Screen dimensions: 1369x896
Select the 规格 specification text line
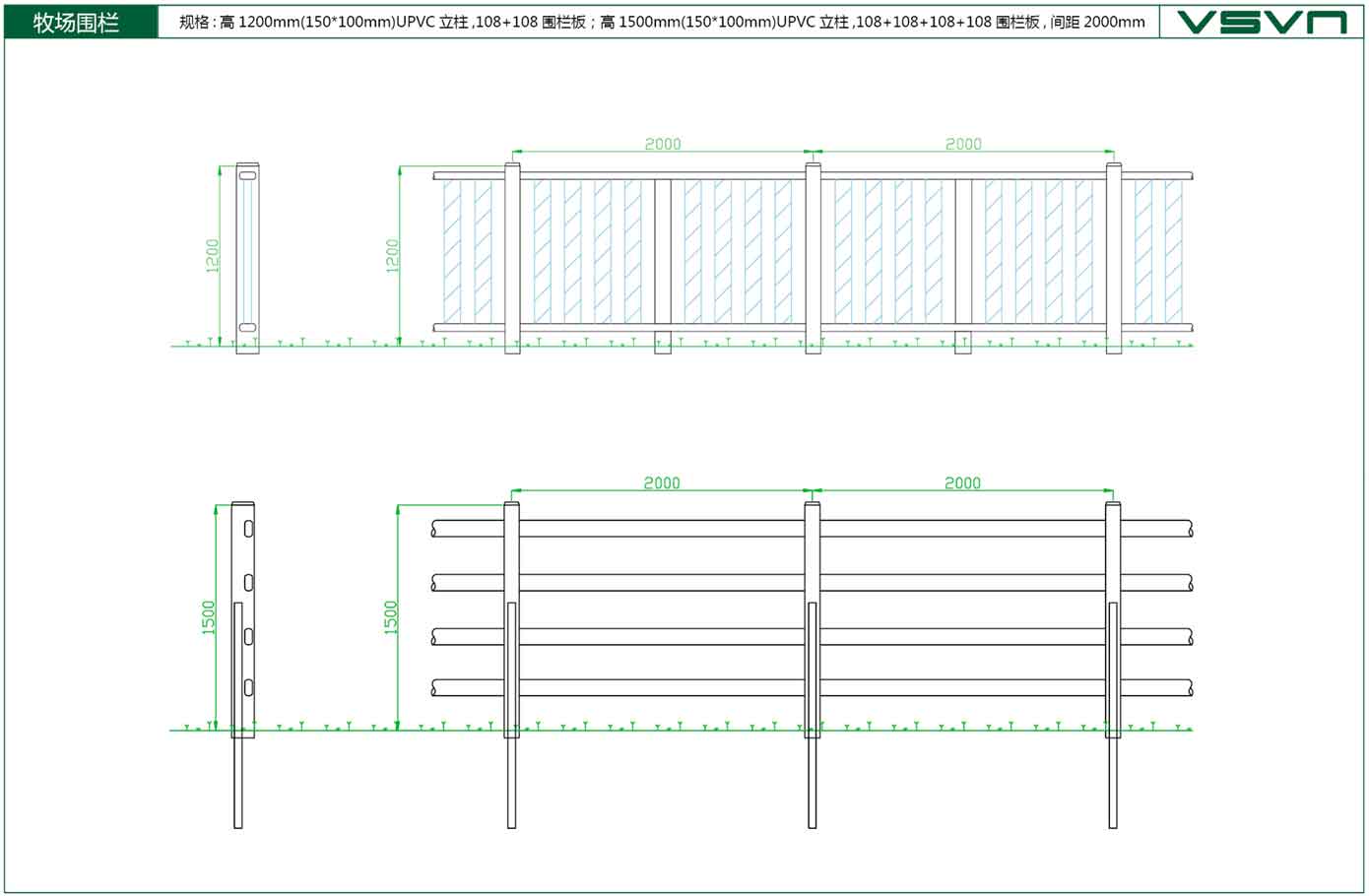tap(662, 22)
